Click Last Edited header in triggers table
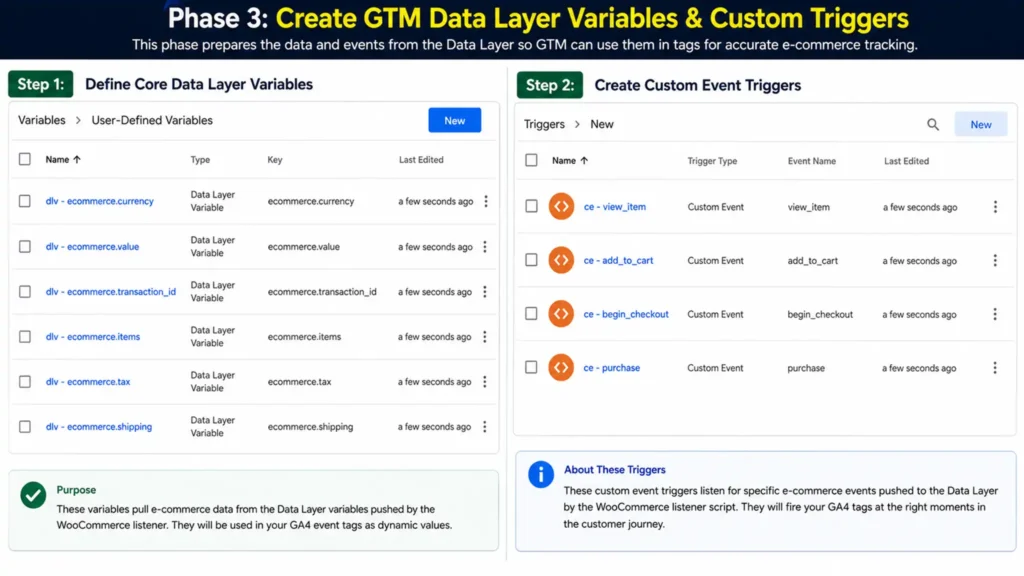This screenshot has width=1024, height=576. click(x=906, y=161)
